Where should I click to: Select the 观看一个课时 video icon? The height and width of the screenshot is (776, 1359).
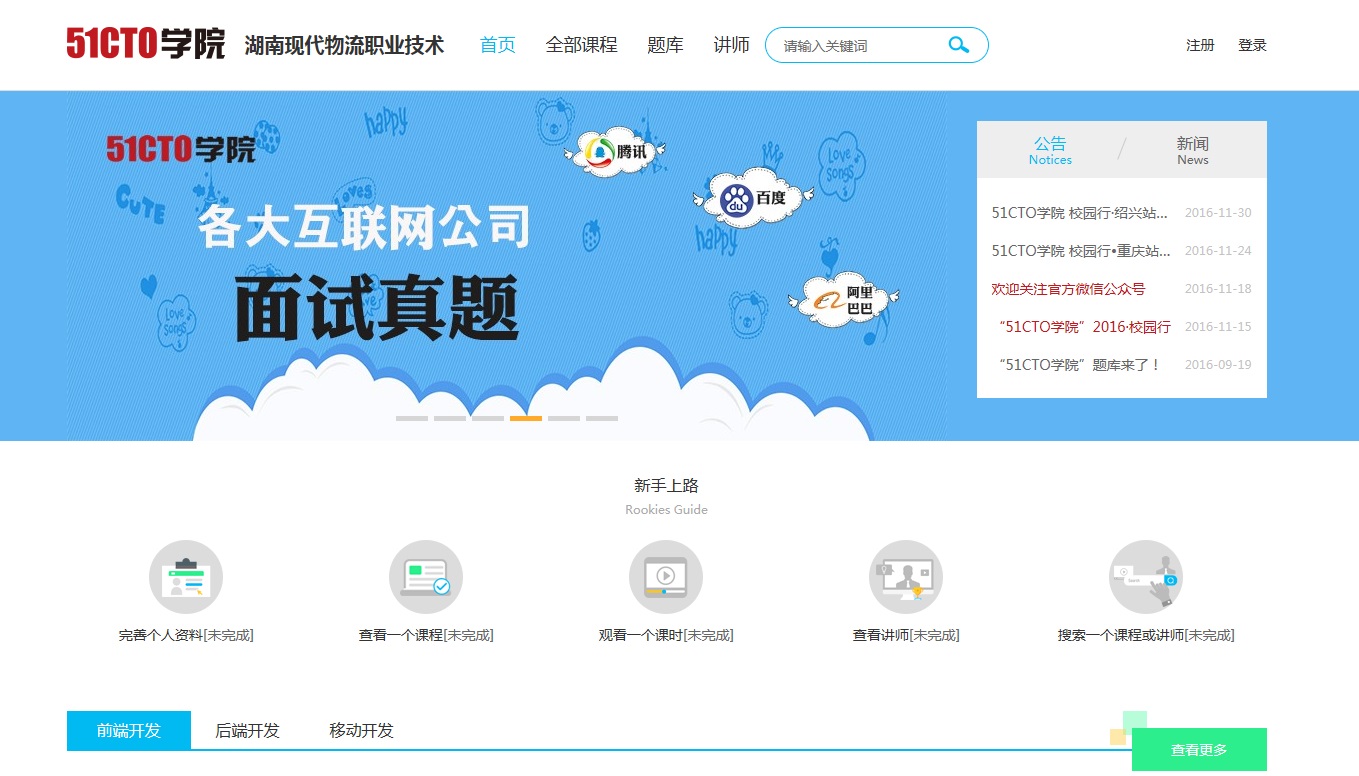click(x=666, y=577)
